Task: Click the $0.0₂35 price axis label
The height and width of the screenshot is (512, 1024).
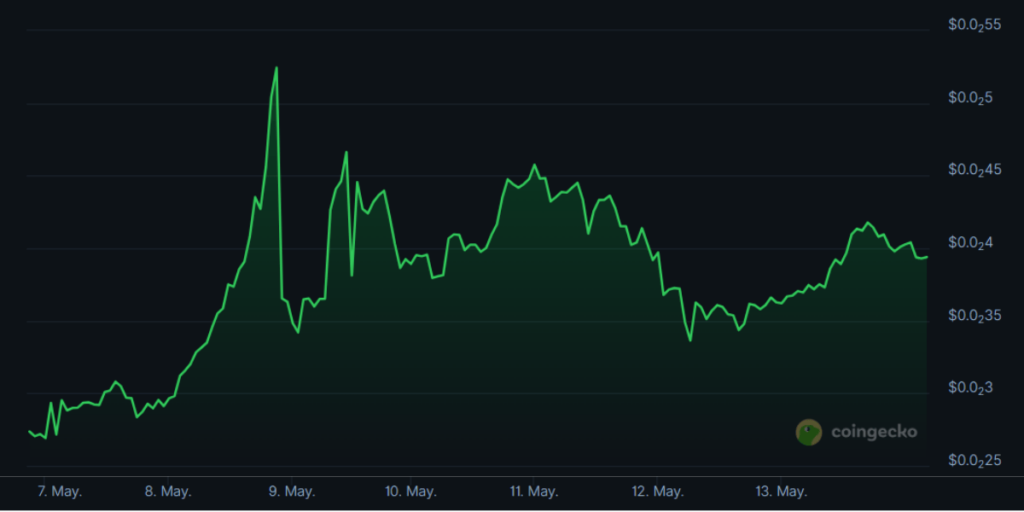Action: coord(974,316)
